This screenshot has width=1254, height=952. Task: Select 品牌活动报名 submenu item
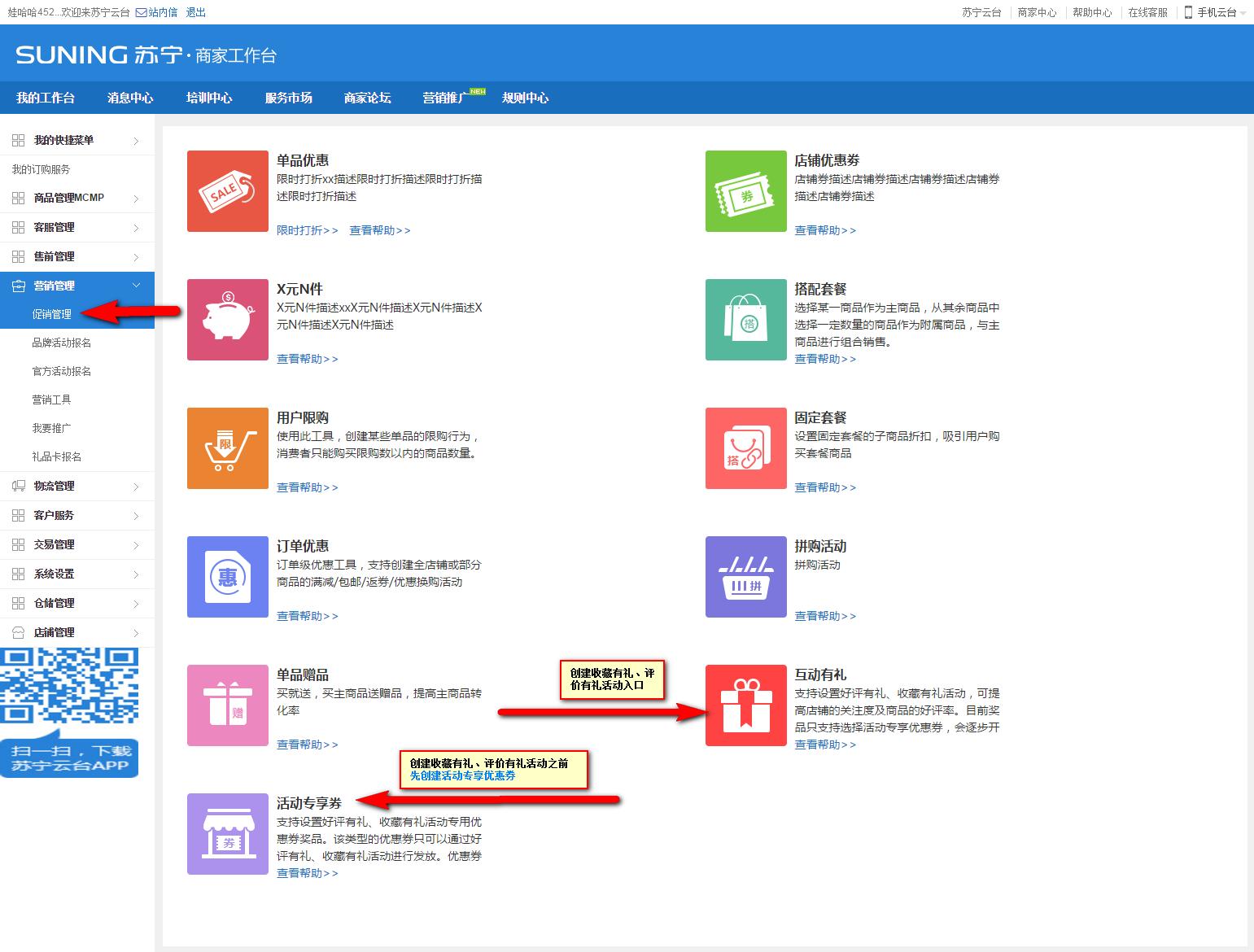[x=62, y=343]
